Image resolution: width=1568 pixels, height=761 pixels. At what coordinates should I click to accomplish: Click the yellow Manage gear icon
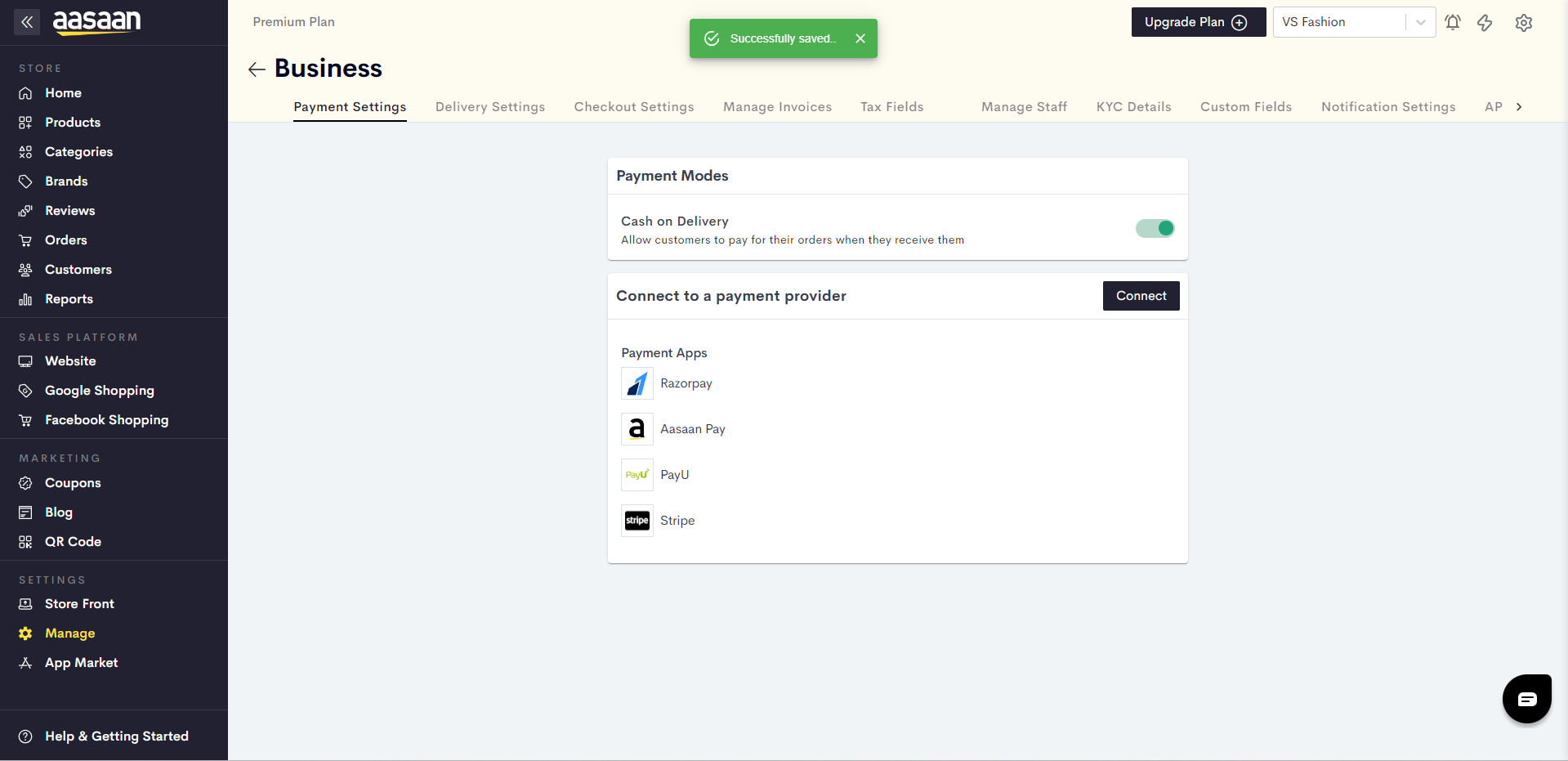click(25, 633)
